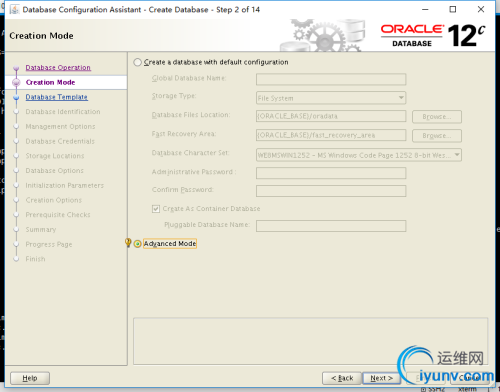
Task: Select Create a database with default configuration
Action: [x=138, y=62]
